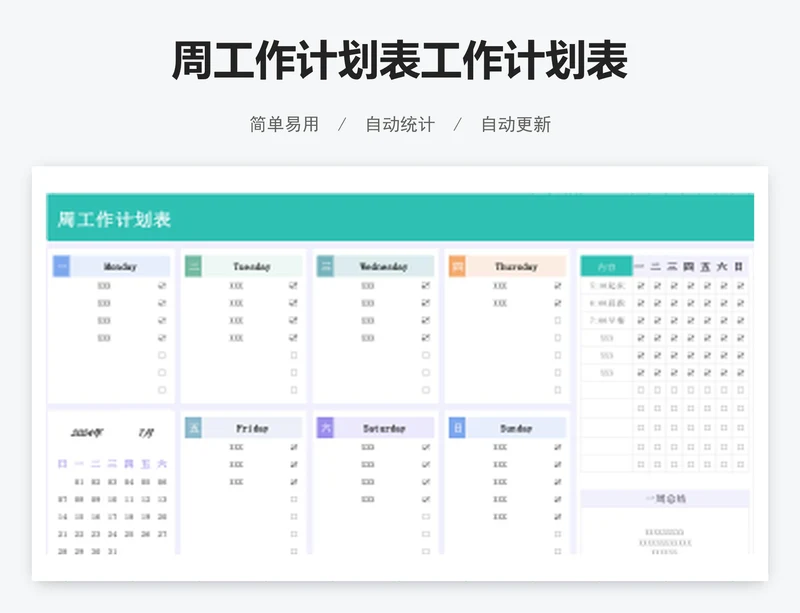The image size is (800, 613).
Task: Select the Monday header cell
Action: 120,266
